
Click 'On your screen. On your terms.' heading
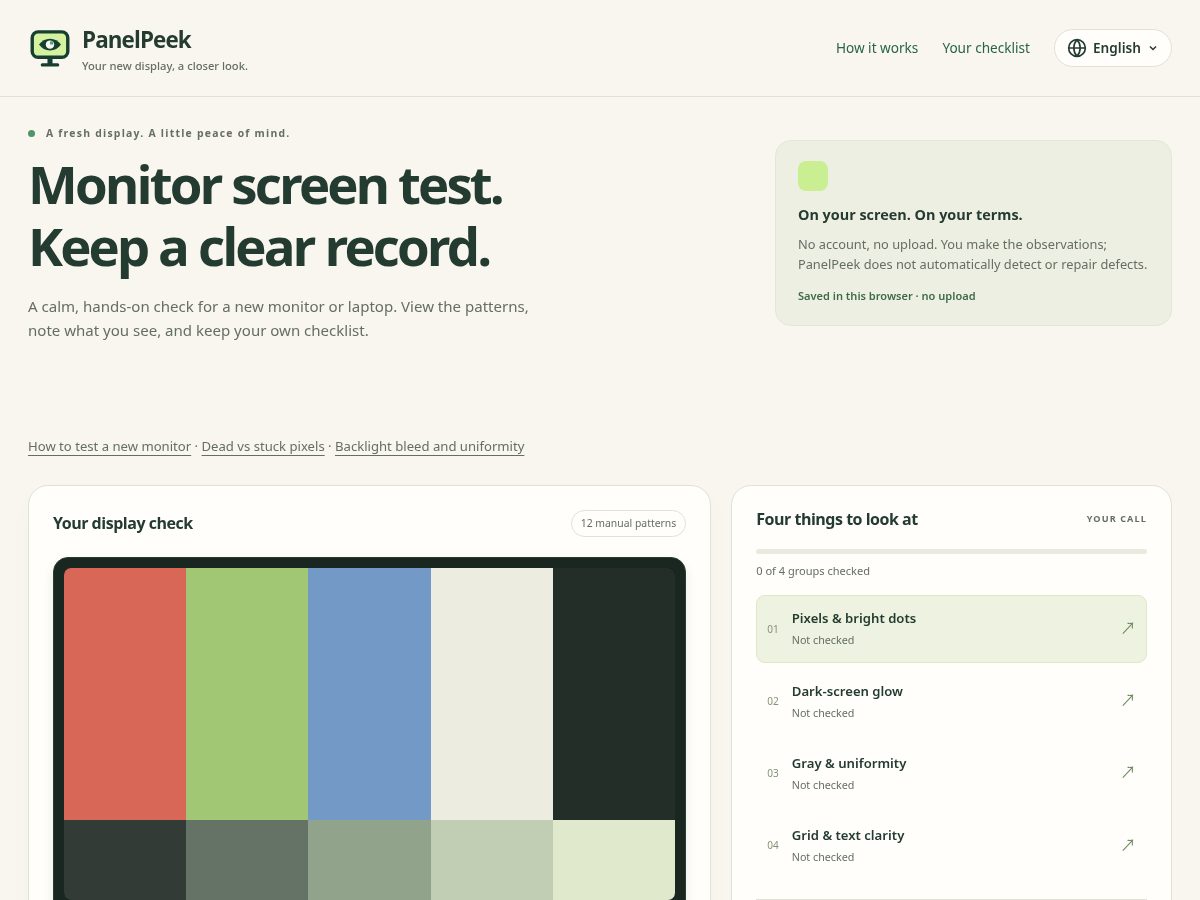coord(910,215)
